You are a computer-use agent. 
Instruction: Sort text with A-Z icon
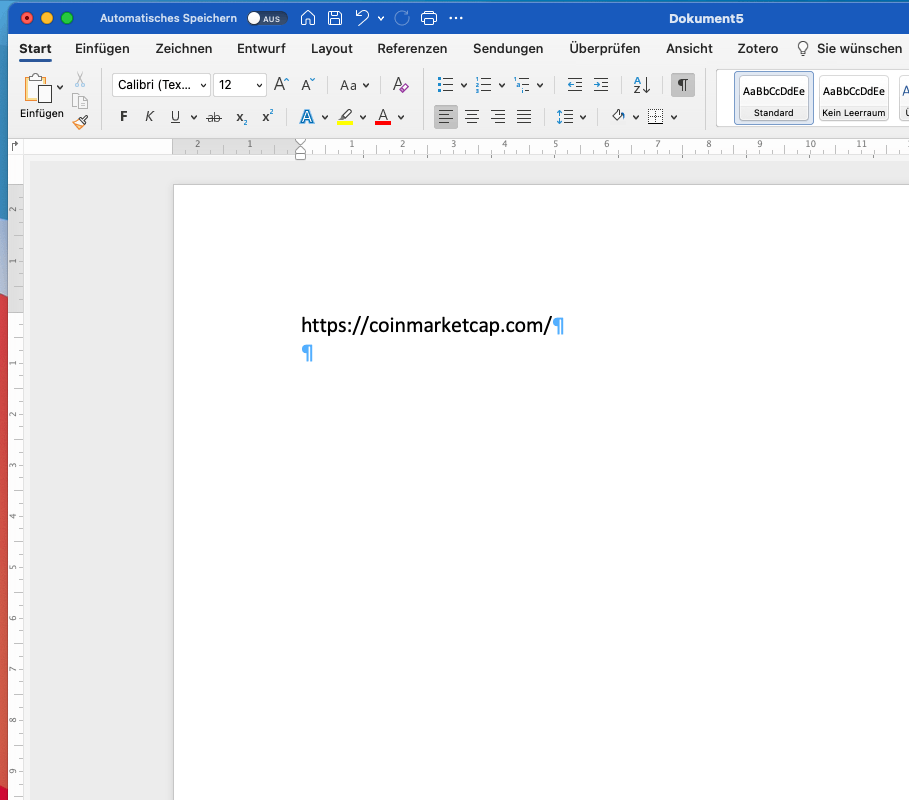point(642,85)
